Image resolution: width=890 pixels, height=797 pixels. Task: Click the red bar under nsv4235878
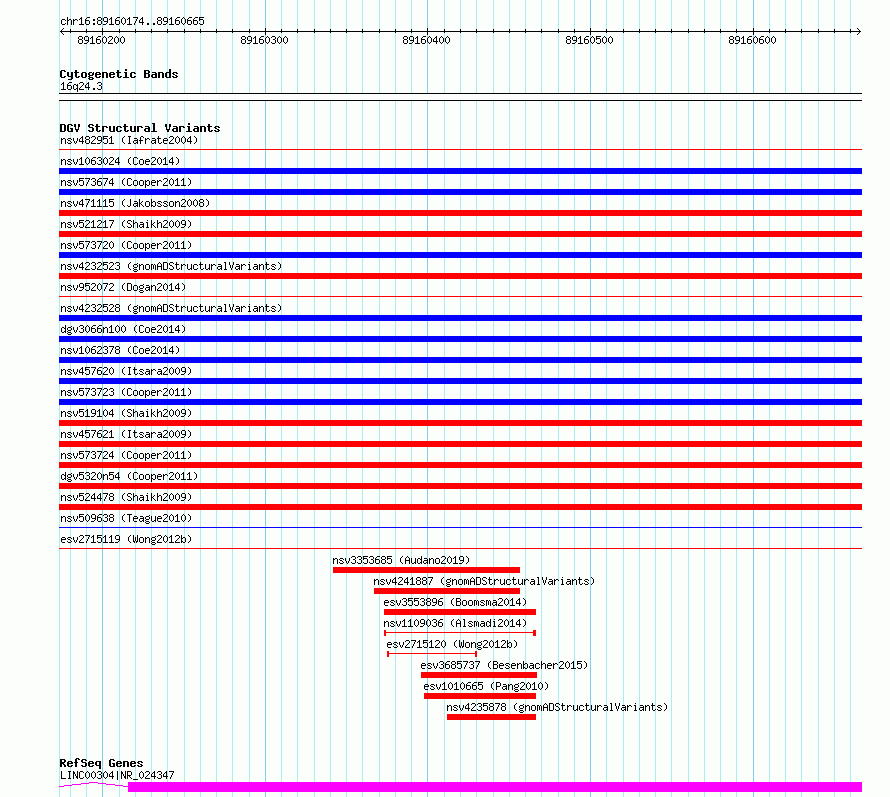(492, 717)
